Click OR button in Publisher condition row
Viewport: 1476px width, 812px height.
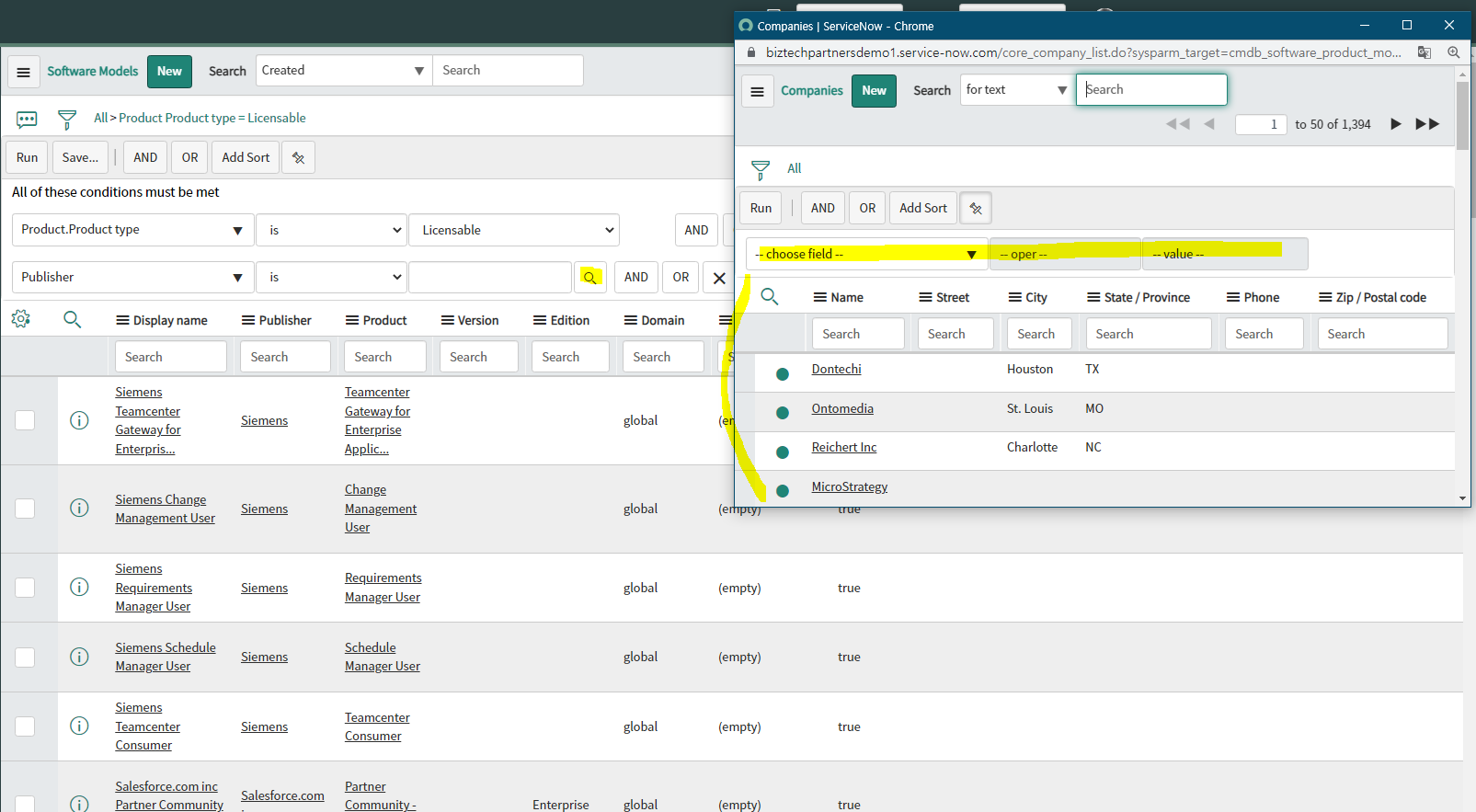(x=681, y=277)
